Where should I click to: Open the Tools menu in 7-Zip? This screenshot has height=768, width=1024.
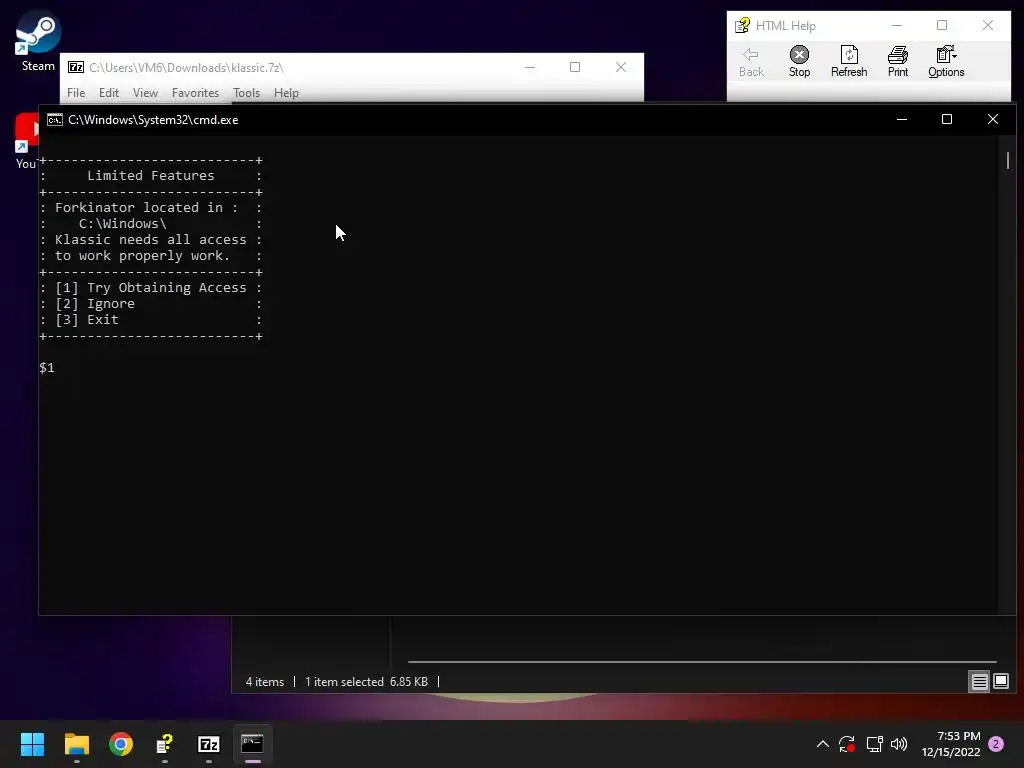click(246, 93)
